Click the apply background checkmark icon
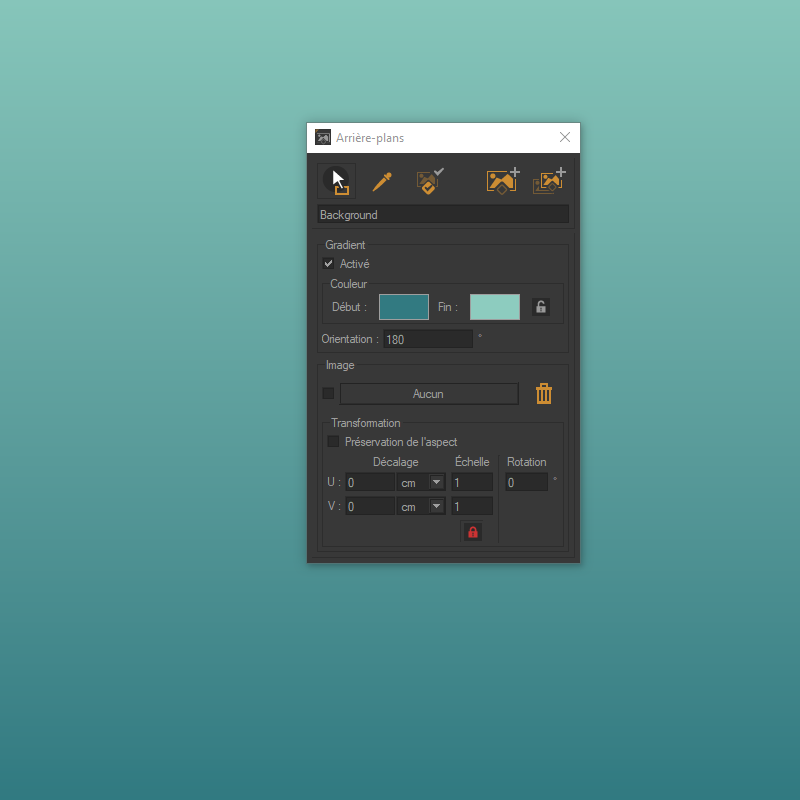The width and height of the screenshot is (800, 800). pos(430,181)
